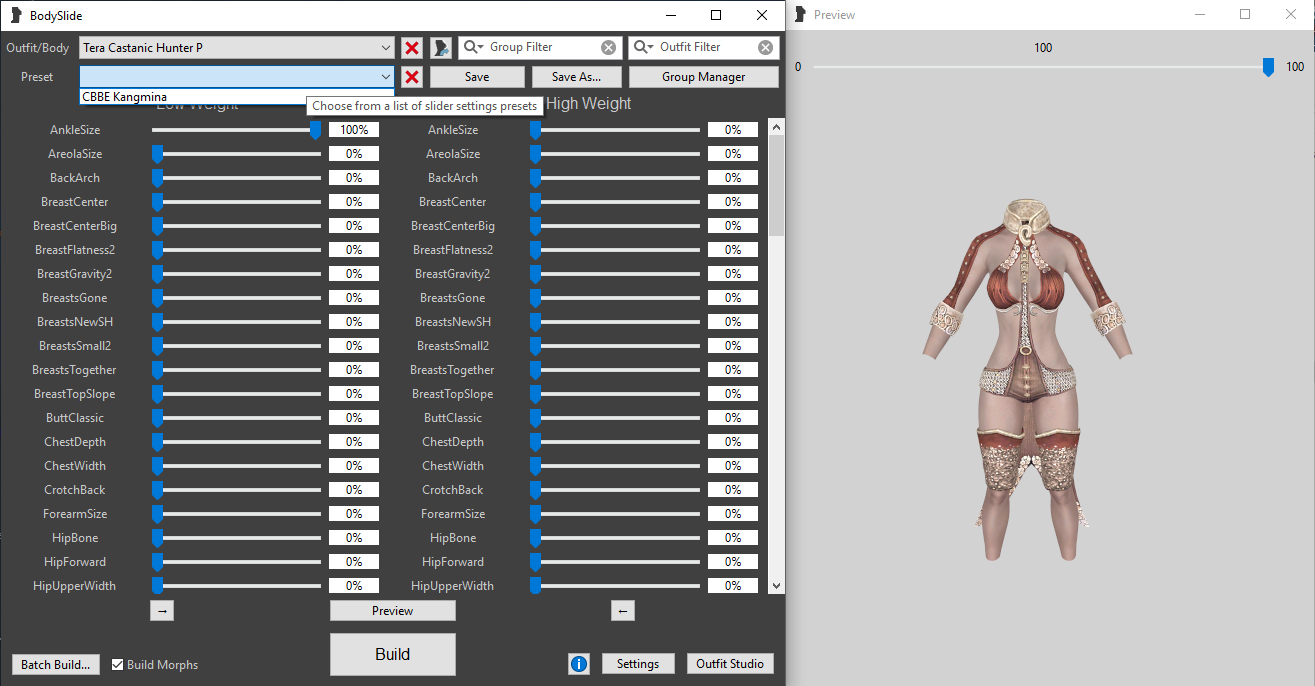Copy high weight to low with left arrow
The image size is (1315, 686).
[622, 611]
